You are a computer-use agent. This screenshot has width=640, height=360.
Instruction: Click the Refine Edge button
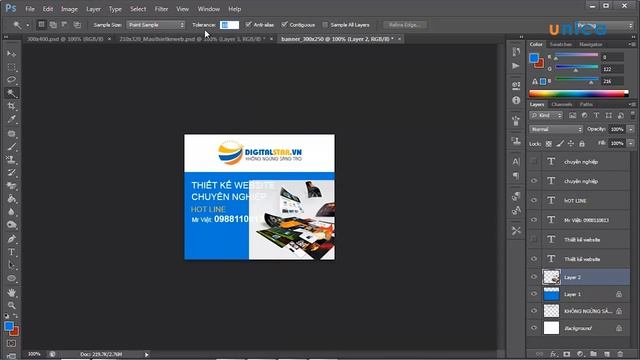(405, 25)
